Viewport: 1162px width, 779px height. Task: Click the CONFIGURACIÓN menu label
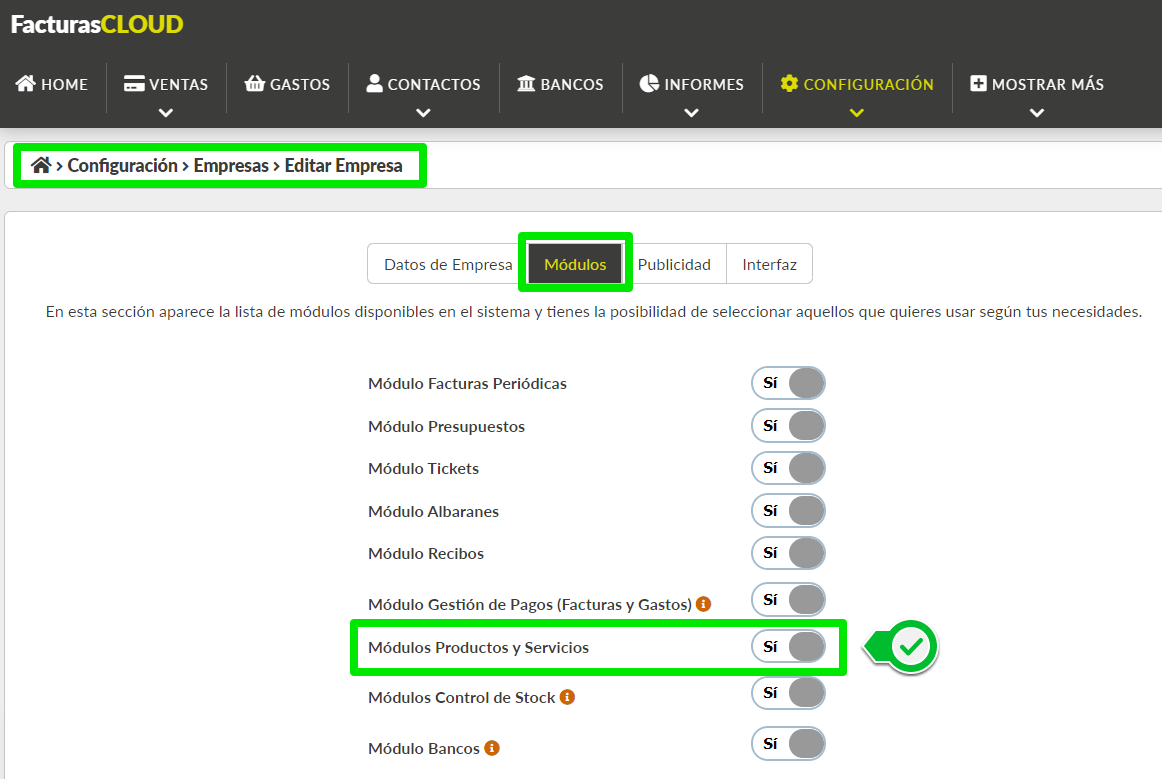[869, 84]
